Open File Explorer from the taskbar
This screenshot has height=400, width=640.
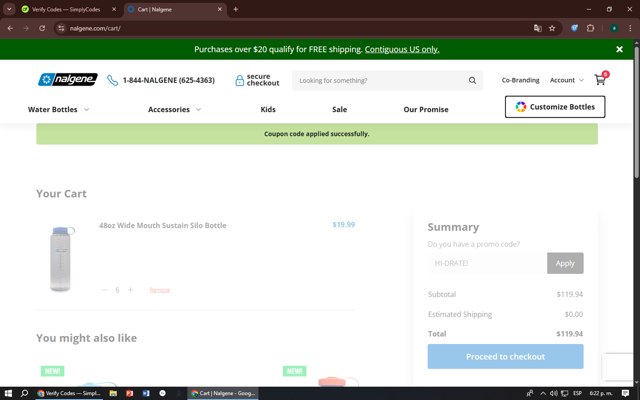tap(113, 393)
